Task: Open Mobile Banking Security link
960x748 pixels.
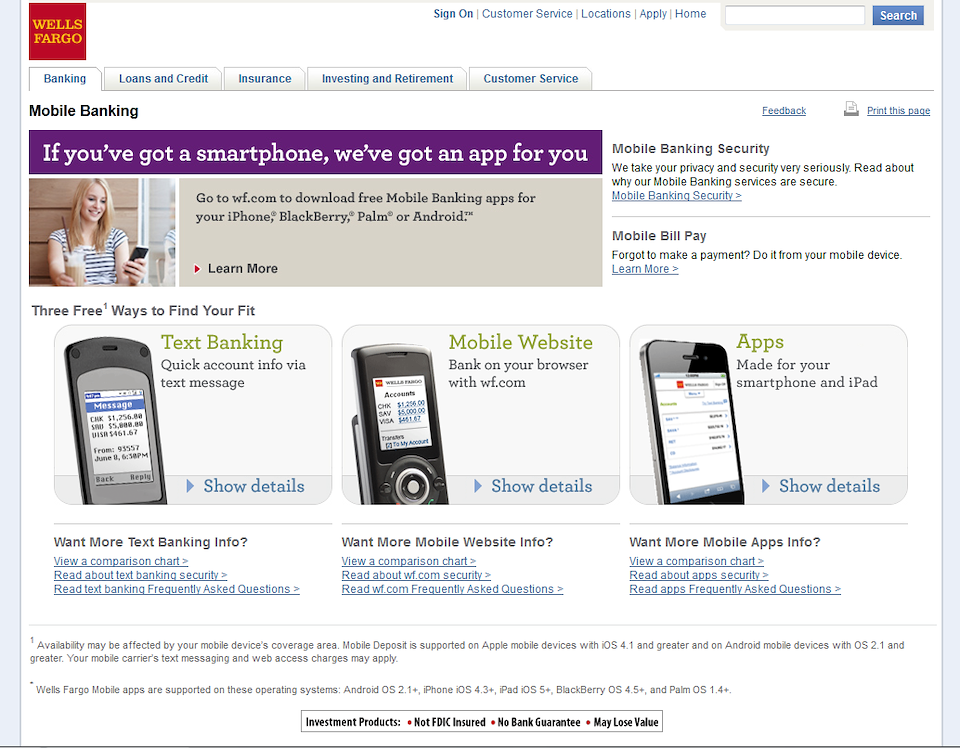Action: click(677, 196)
